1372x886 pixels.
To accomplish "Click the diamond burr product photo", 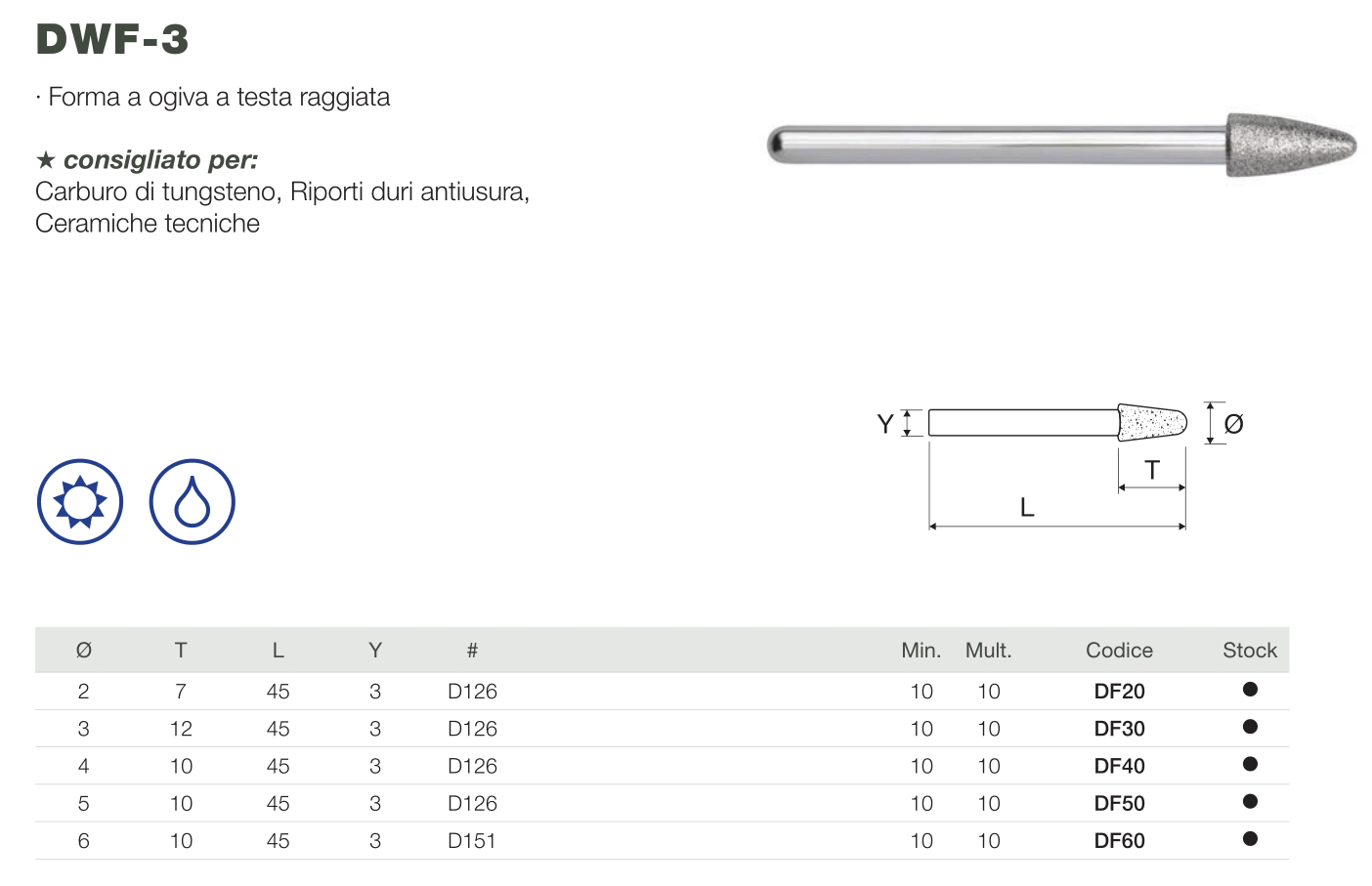I will pyautogui.click(x=1061, y=146).
